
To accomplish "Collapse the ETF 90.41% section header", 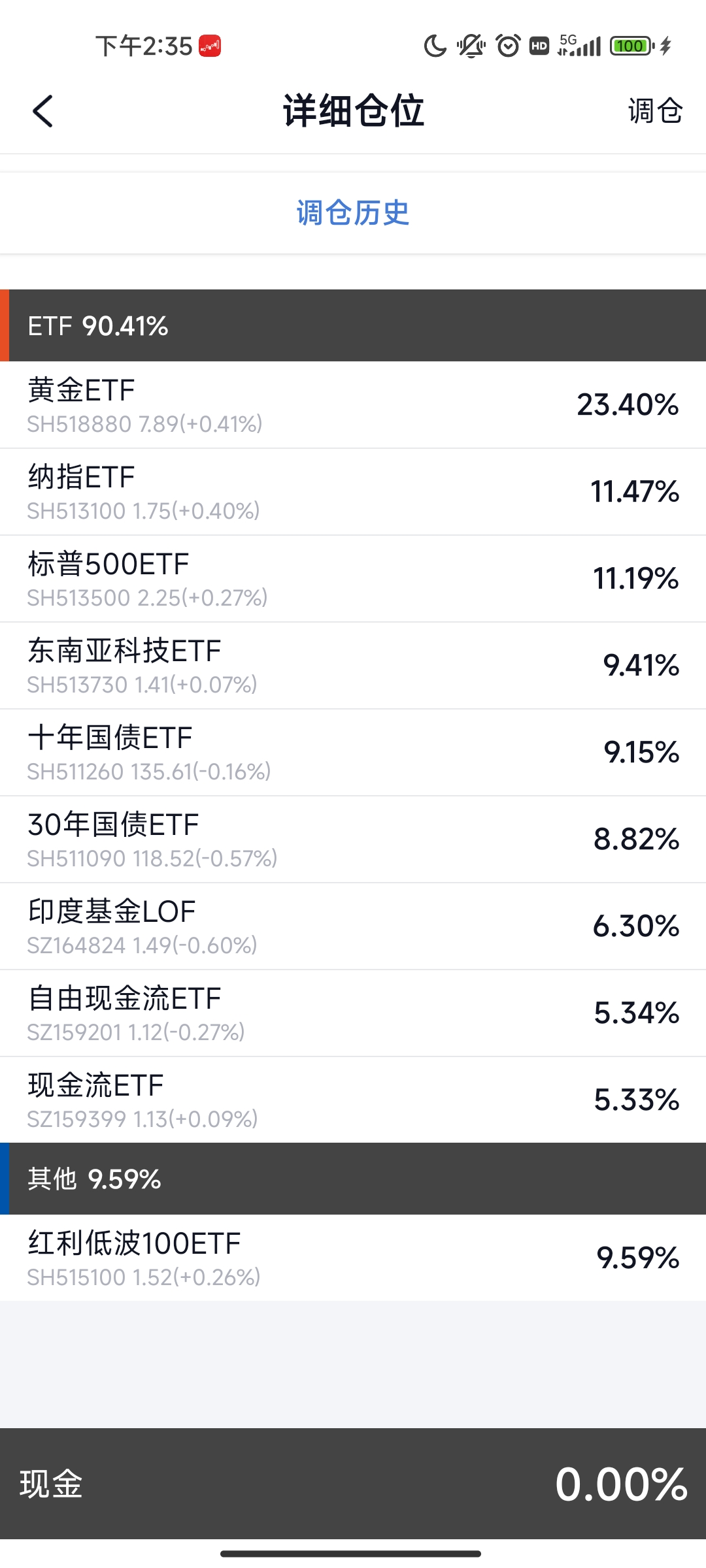I will point(353,325).
